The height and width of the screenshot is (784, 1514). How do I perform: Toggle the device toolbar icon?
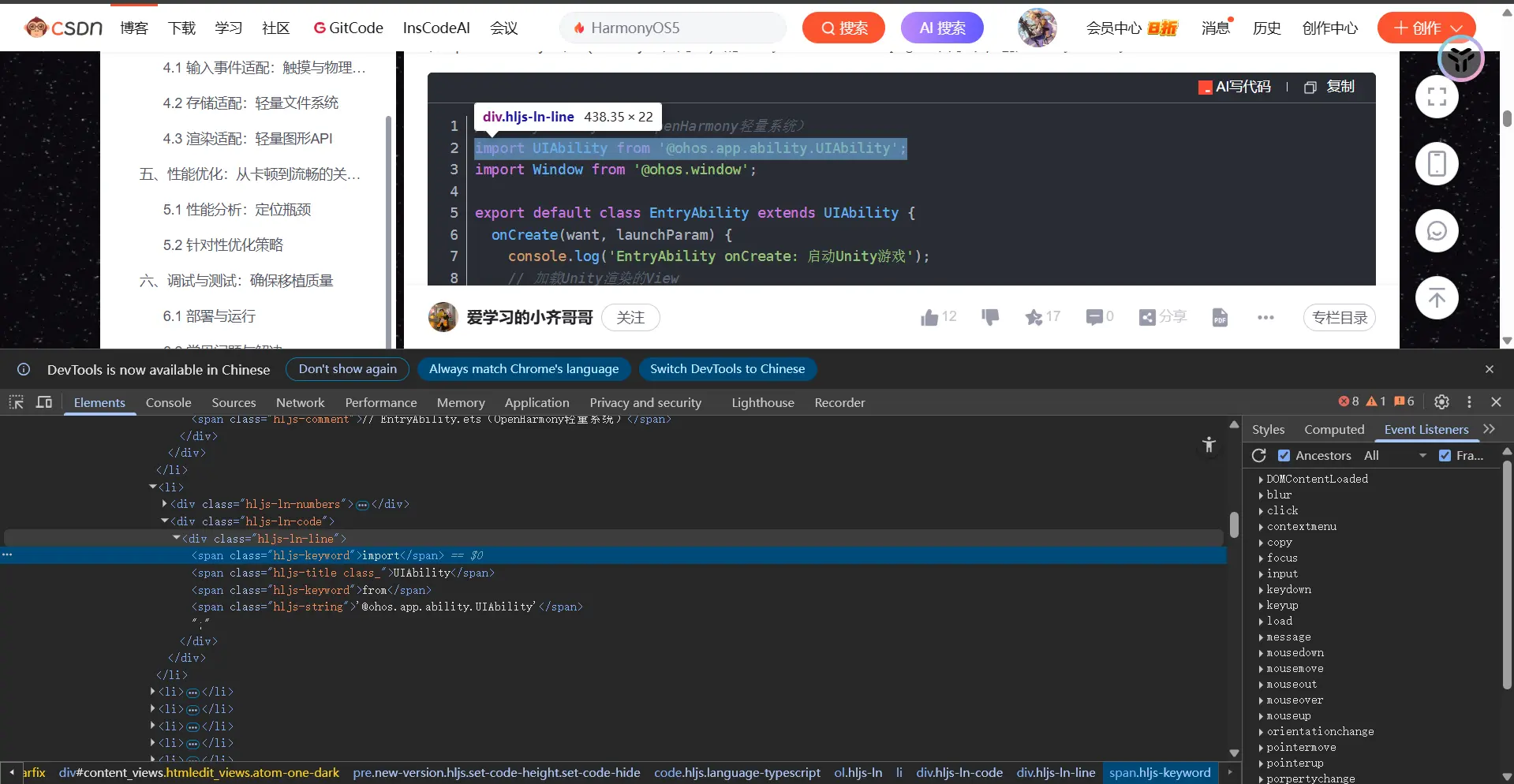(x=44, y=402)
